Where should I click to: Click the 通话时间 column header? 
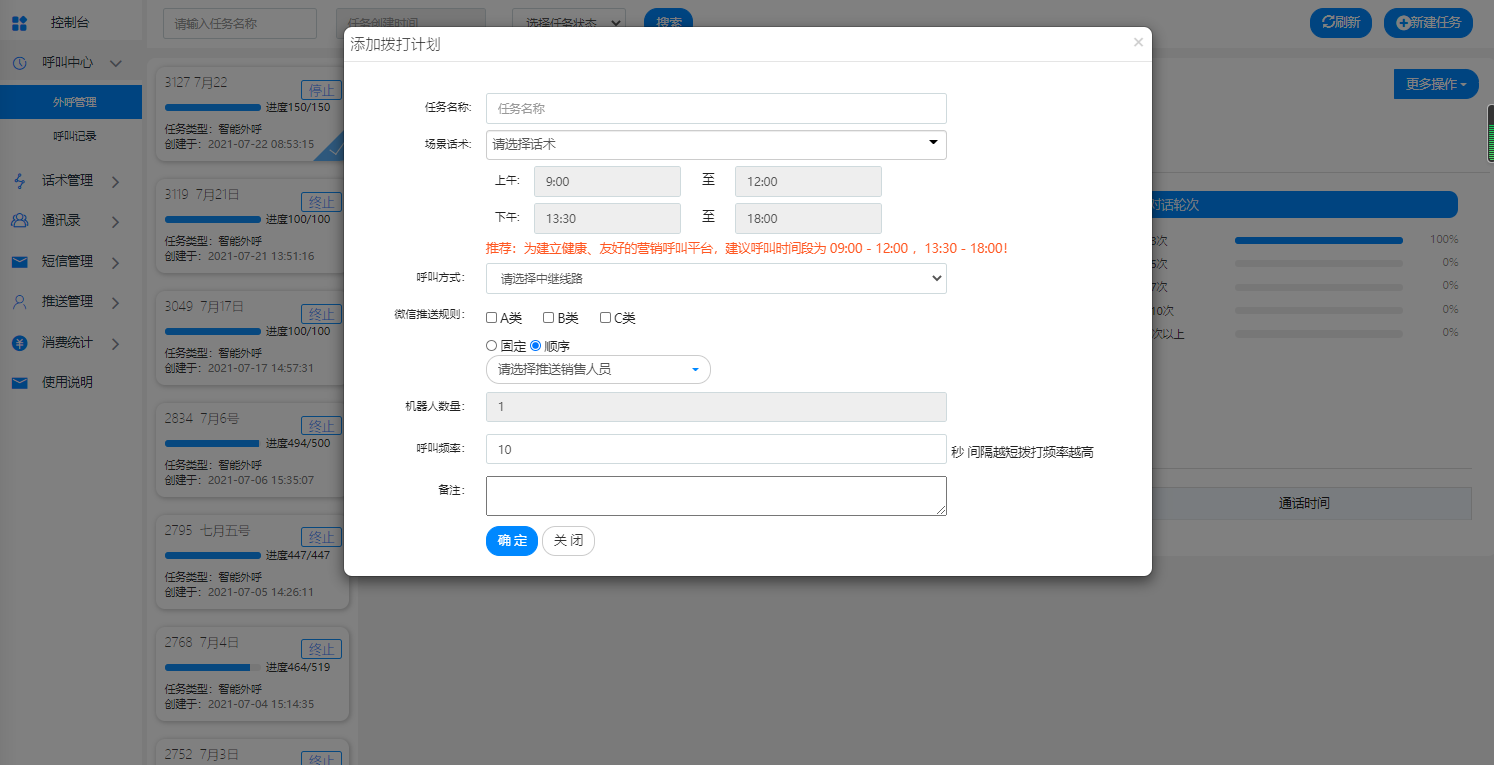click(x=1304, y=503)
